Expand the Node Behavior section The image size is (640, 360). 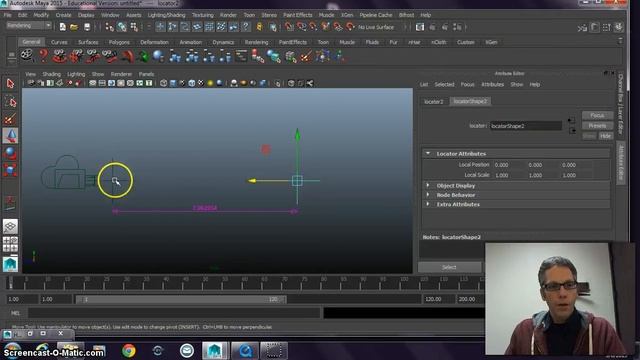(x=428, y=195)
